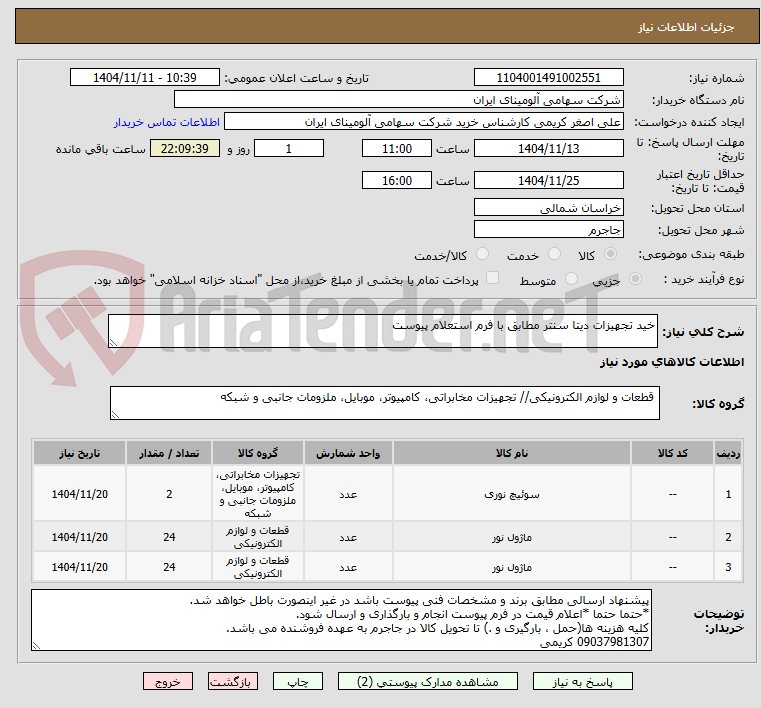This screenshot has height=708, width=761.
Task: Open مشاهده مدارک پیوستی (2) button
Action: (x=428, y=681)
